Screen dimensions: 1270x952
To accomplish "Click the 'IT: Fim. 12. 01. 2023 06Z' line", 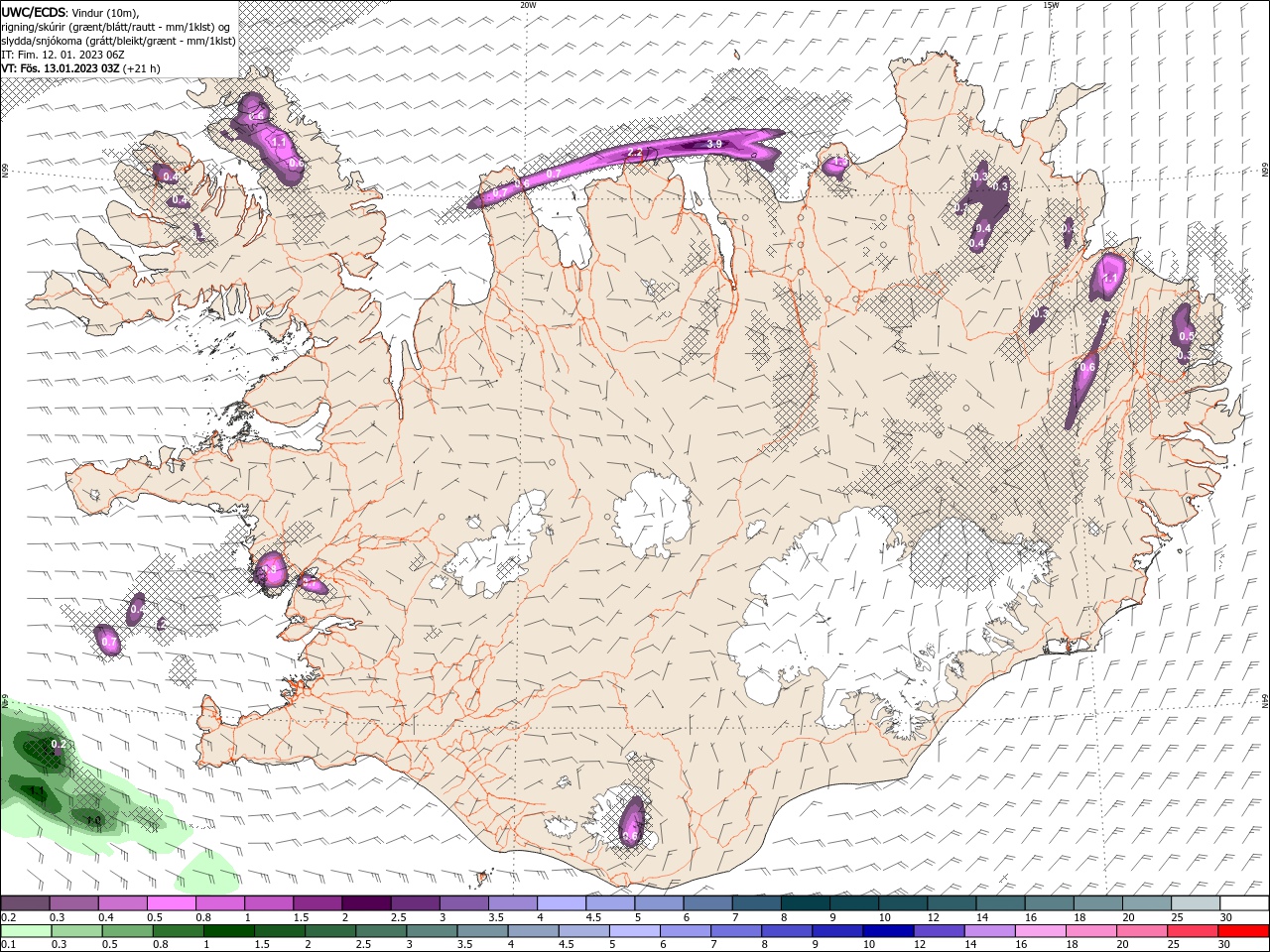I will (x=63, y=55).
